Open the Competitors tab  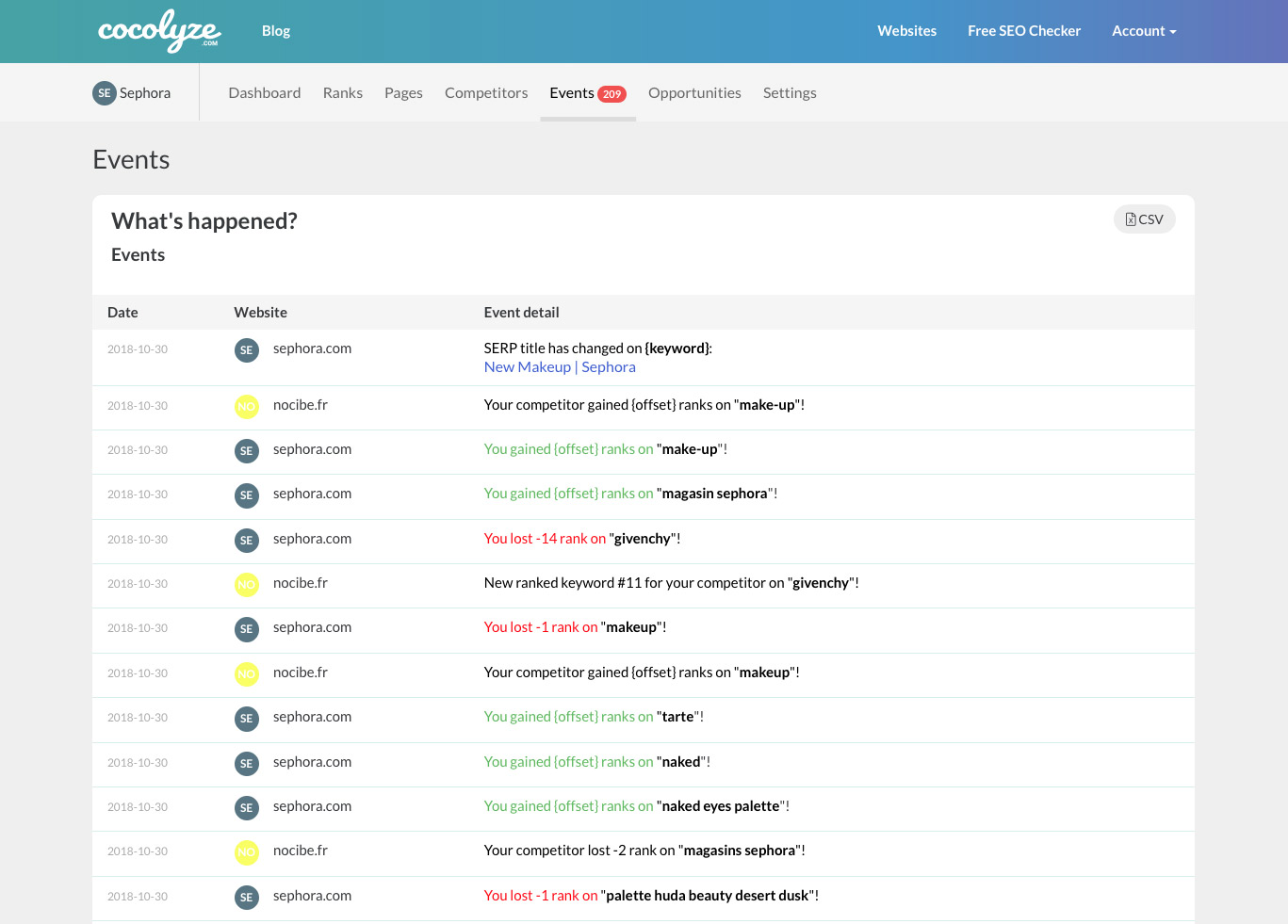pos(486,93)
